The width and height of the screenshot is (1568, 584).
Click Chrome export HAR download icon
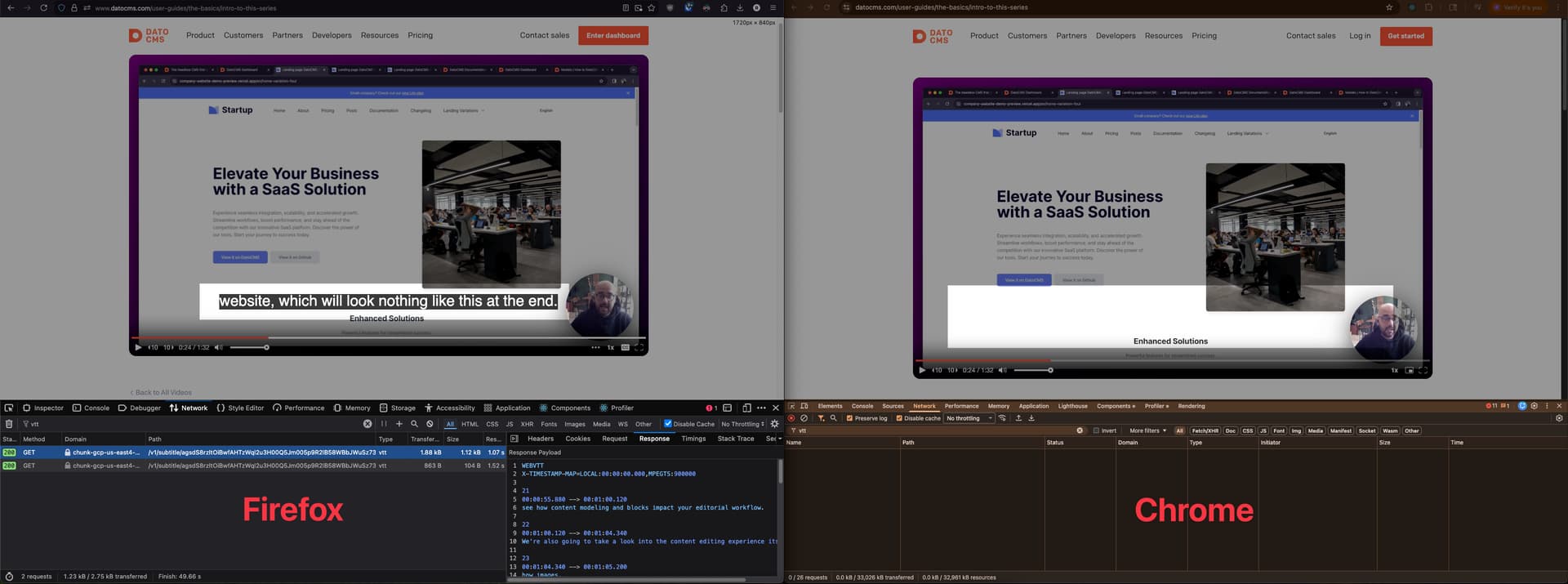click(1031, 418)
